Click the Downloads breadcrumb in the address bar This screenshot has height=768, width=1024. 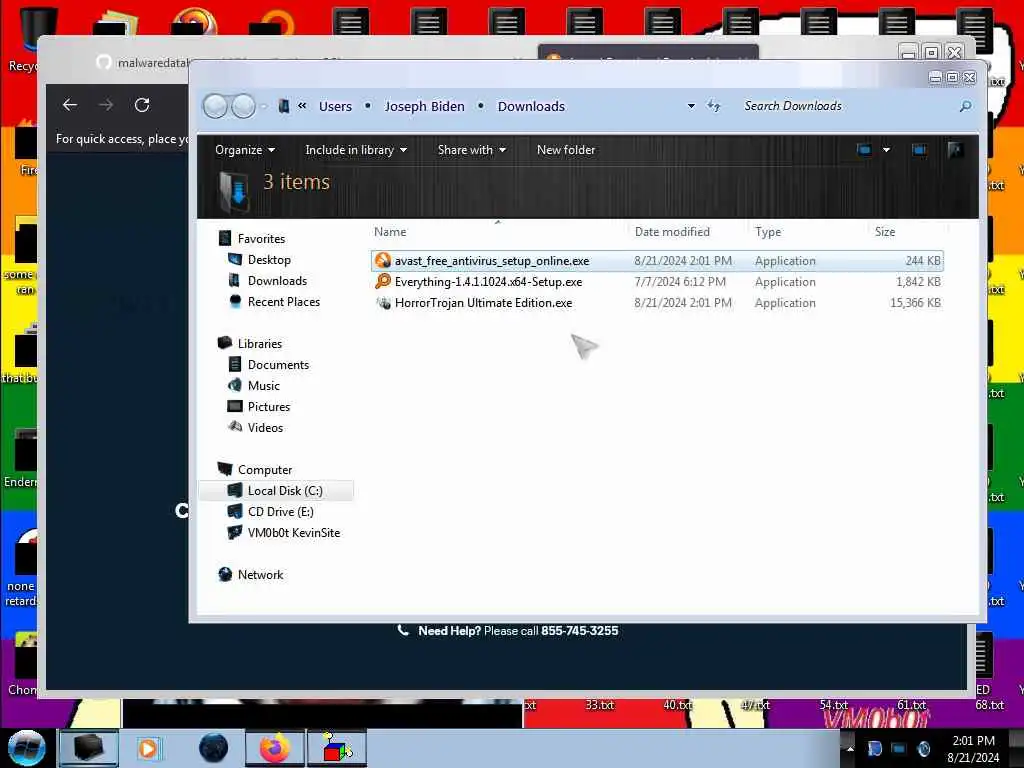click(531, 106)
